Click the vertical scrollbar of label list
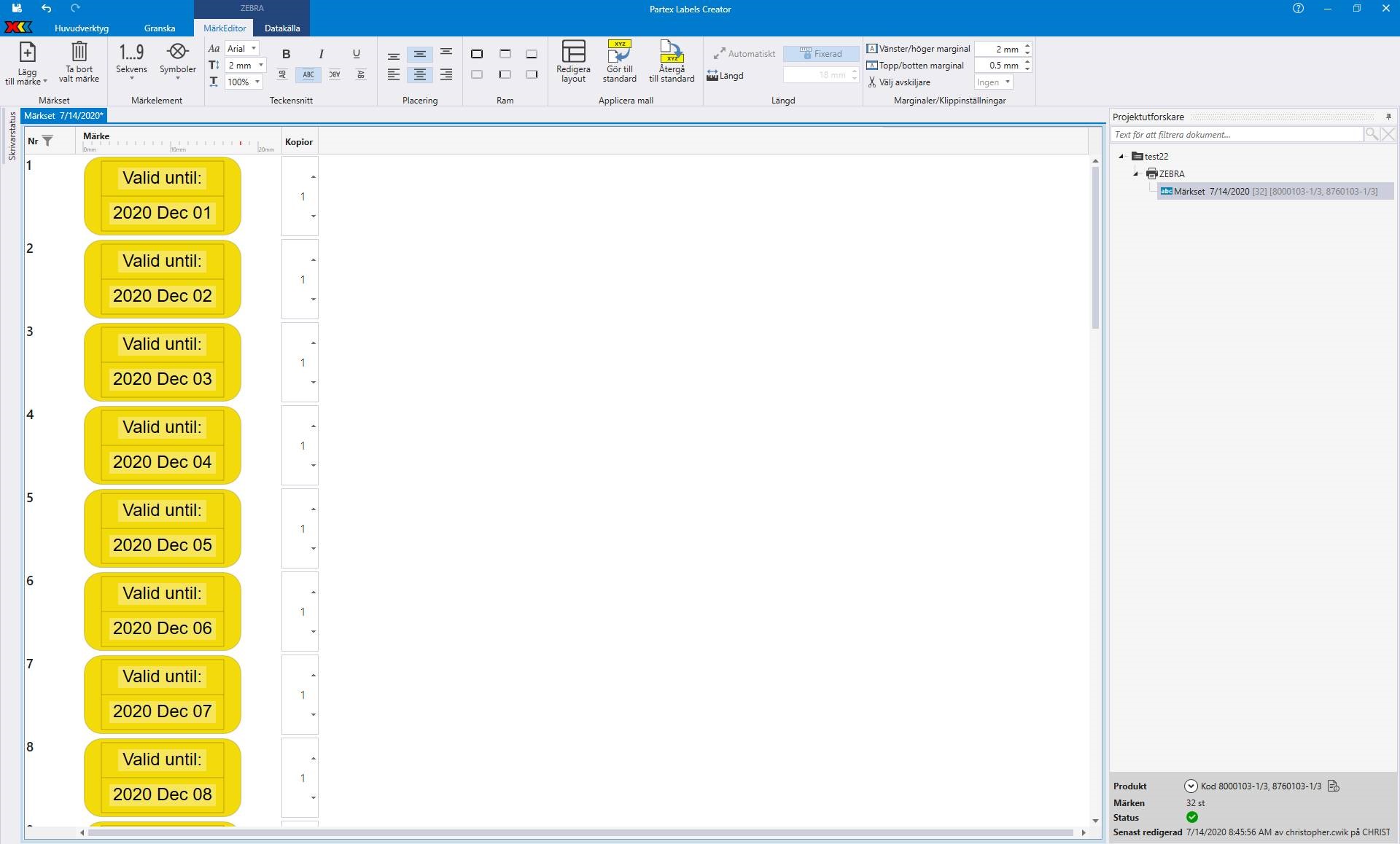1400x844 pixels. click(x=1095, y=248)
